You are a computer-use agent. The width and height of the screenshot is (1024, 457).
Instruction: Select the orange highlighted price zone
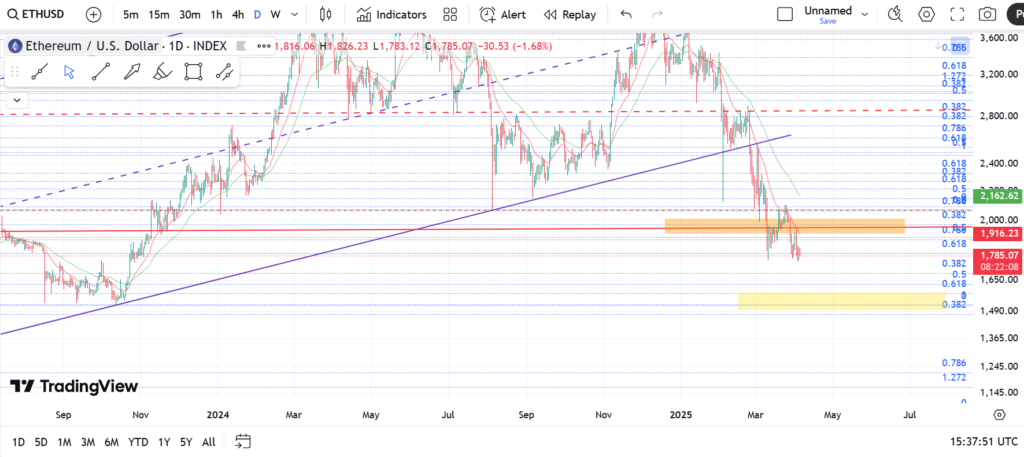(x=784, y=226)
